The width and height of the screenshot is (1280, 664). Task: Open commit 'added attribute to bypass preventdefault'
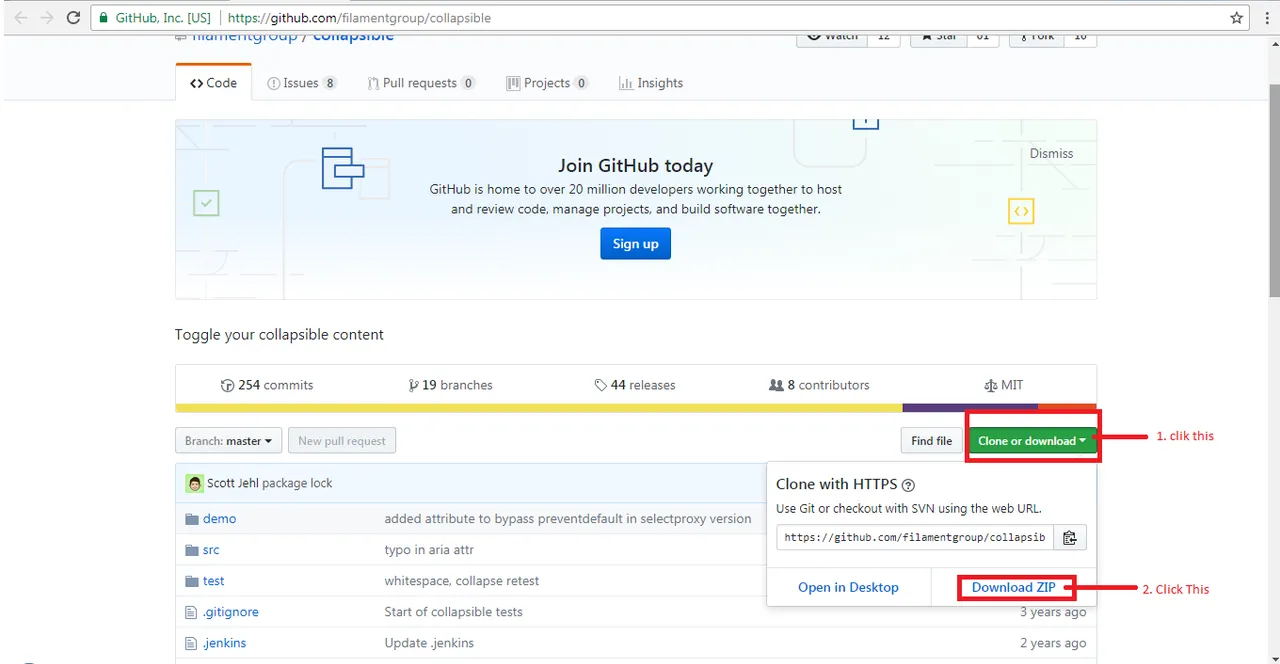(567, 519)
